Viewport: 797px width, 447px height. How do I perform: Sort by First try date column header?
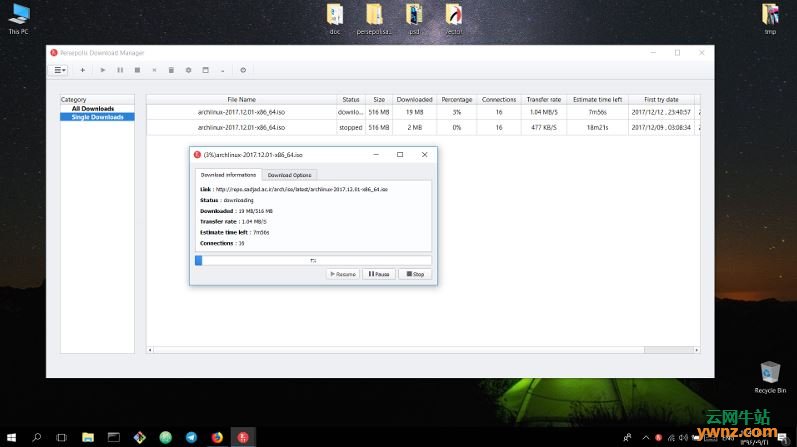661,100
